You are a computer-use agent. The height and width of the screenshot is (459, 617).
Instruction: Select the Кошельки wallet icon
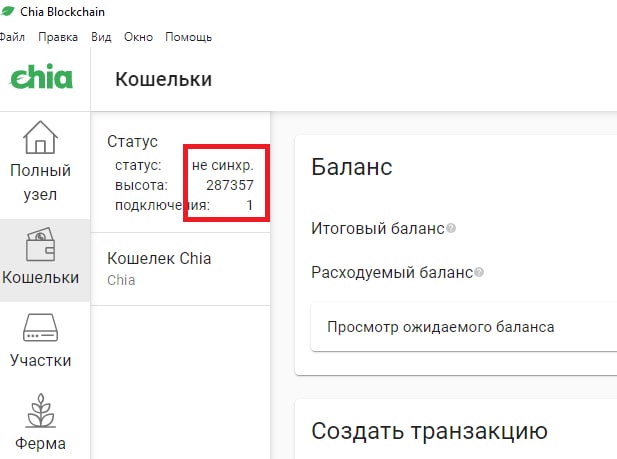(41, 244)
